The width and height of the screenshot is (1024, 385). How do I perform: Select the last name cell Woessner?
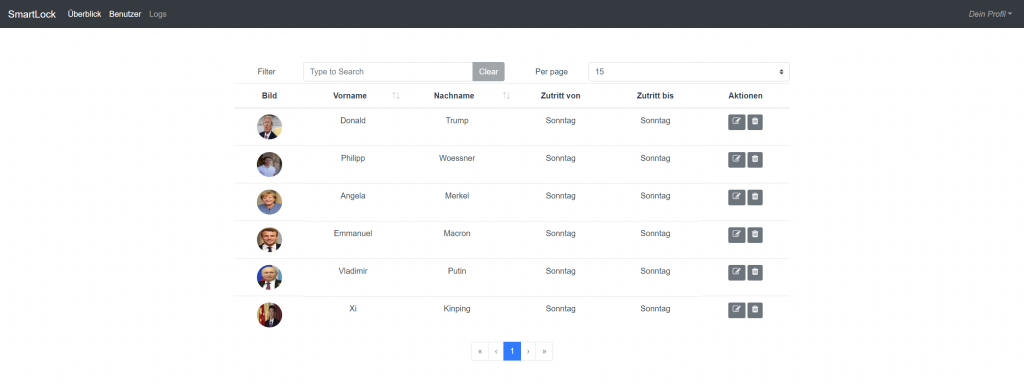click(x=457, y=159)
